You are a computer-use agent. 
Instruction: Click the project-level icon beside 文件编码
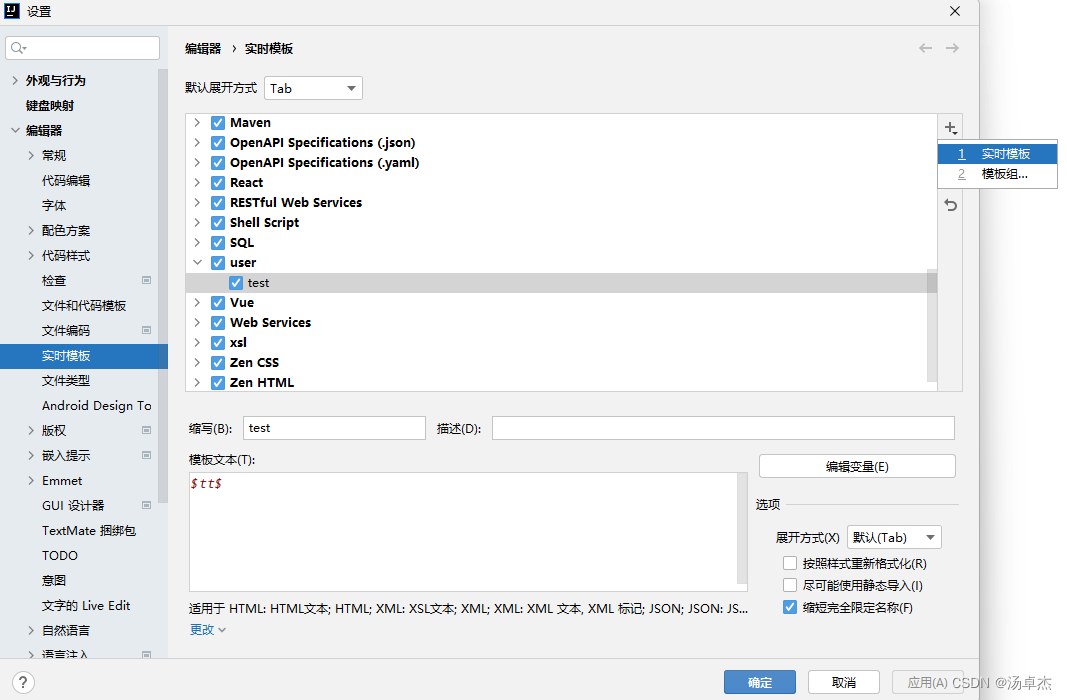147,331
